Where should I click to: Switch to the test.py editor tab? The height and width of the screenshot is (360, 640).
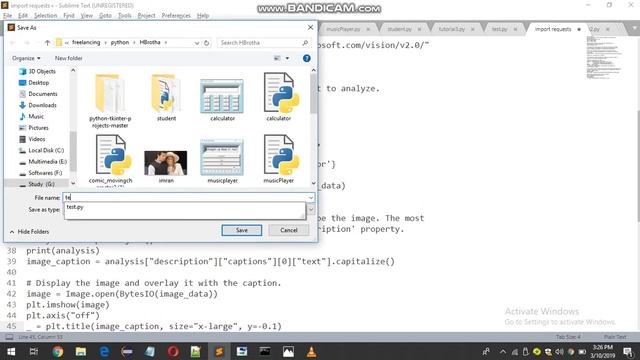[499, 29]
